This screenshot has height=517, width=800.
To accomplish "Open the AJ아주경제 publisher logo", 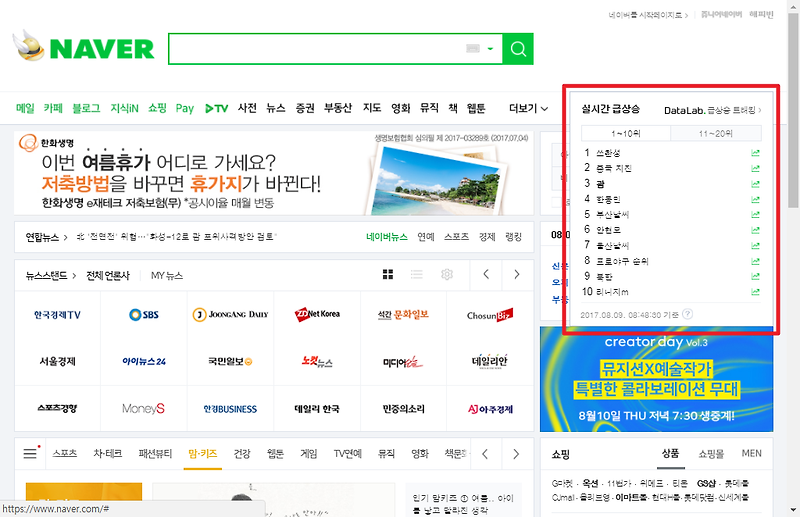I will tap(490, 409).
